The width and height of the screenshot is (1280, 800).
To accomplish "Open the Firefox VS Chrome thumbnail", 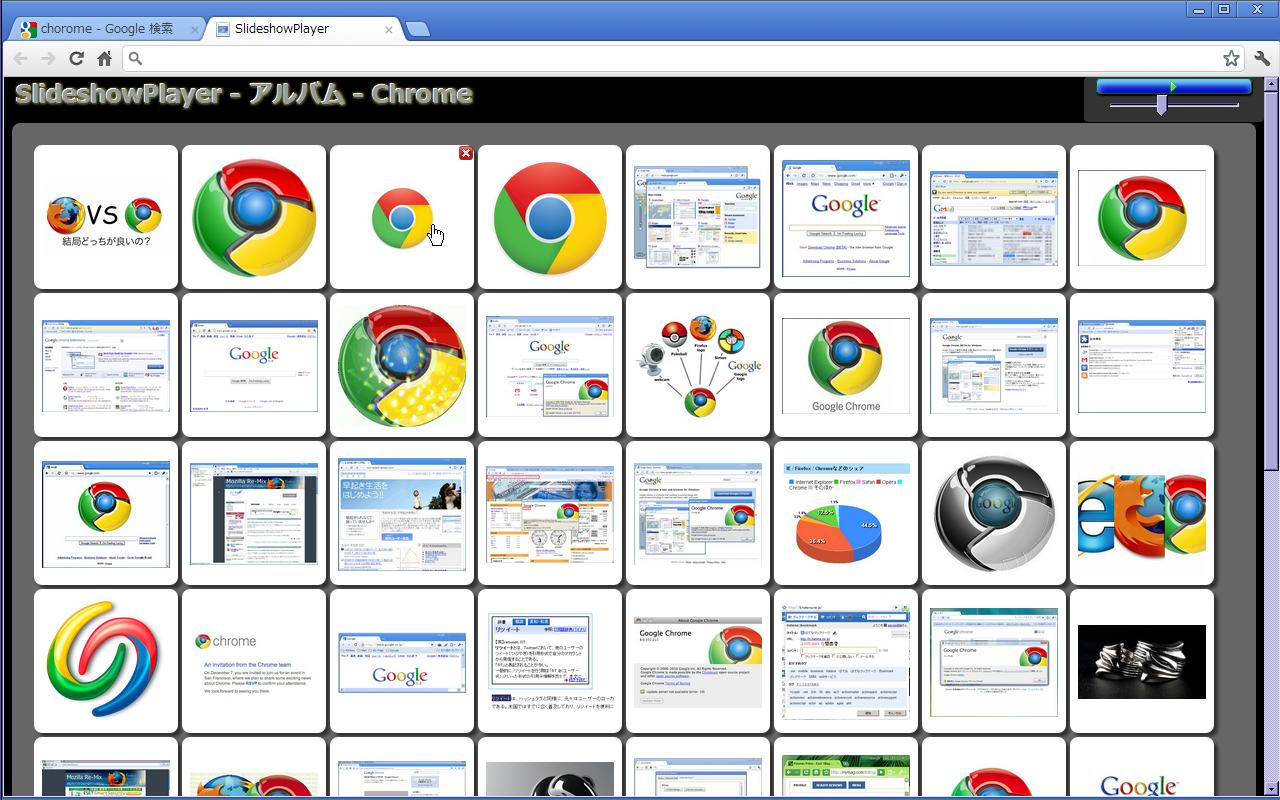I will 106,217.
